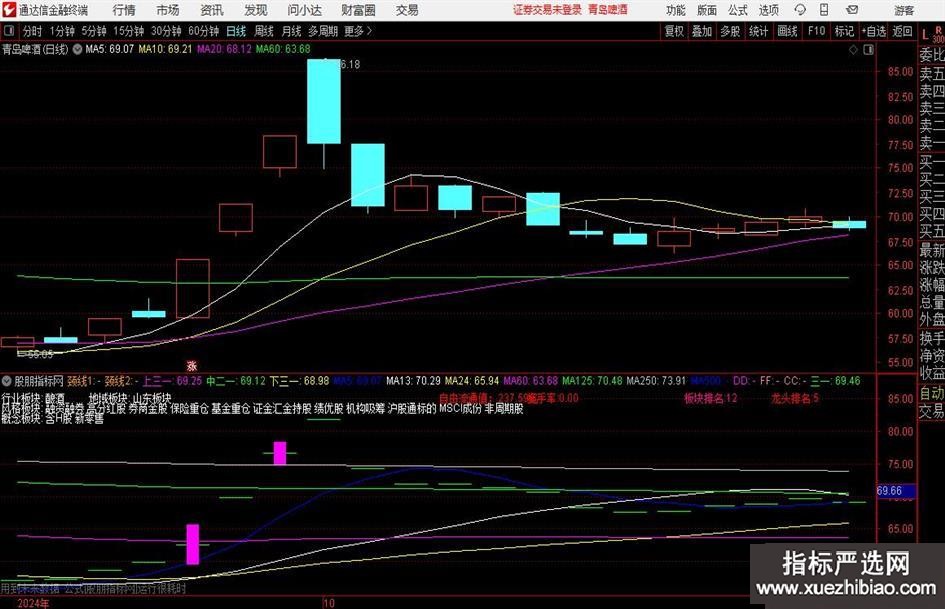Open the 财富圈 menu

click(x=358, y=10)
